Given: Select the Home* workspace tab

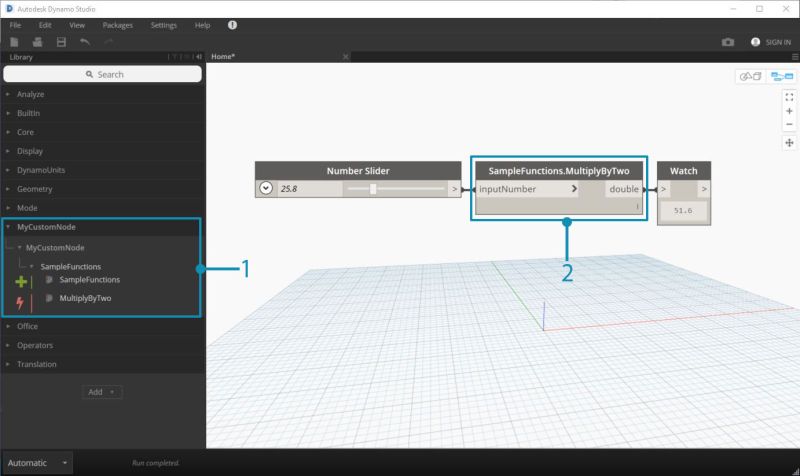Looking at the screenshot, I should [x=223, y=57].
